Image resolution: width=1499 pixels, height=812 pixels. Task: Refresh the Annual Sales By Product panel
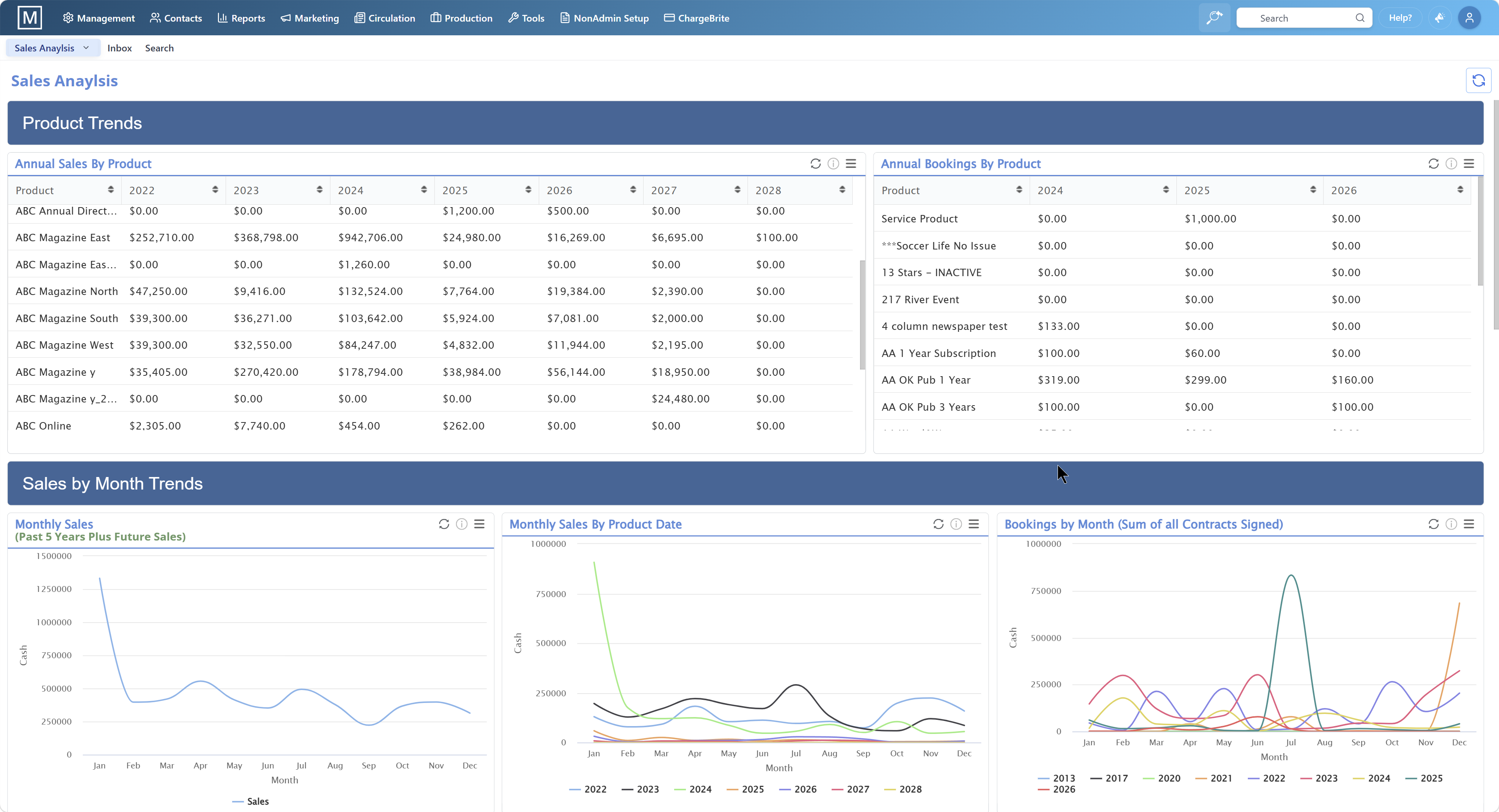click(815, 164)
